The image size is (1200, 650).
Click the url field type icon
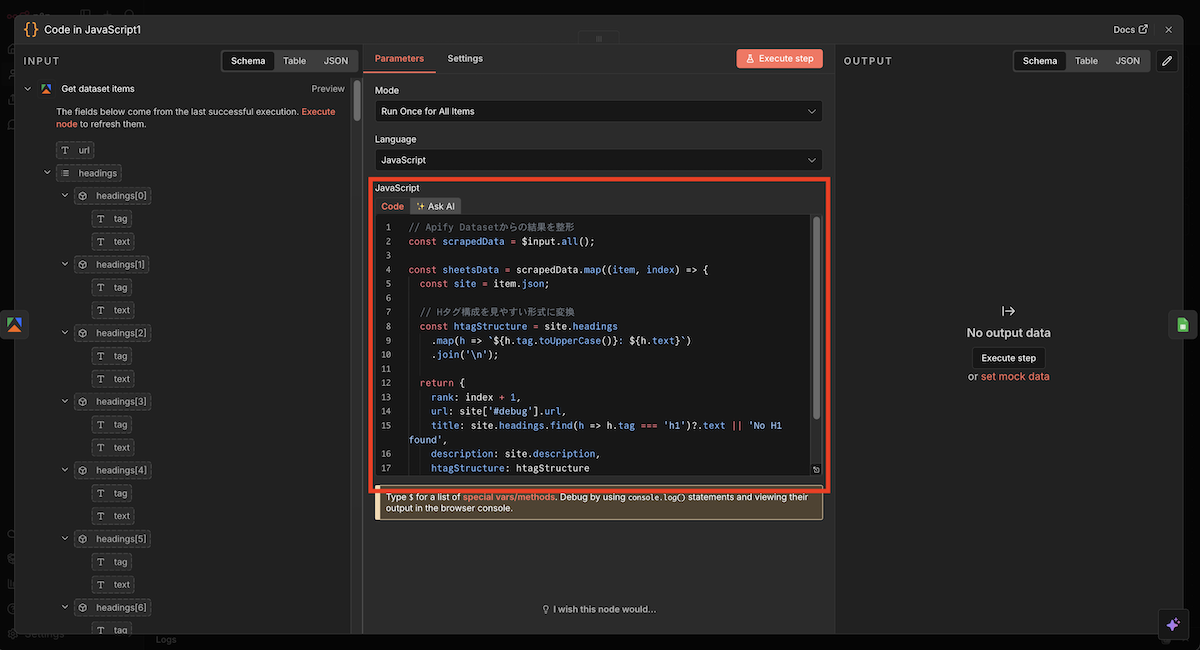[x=66, y=150]
